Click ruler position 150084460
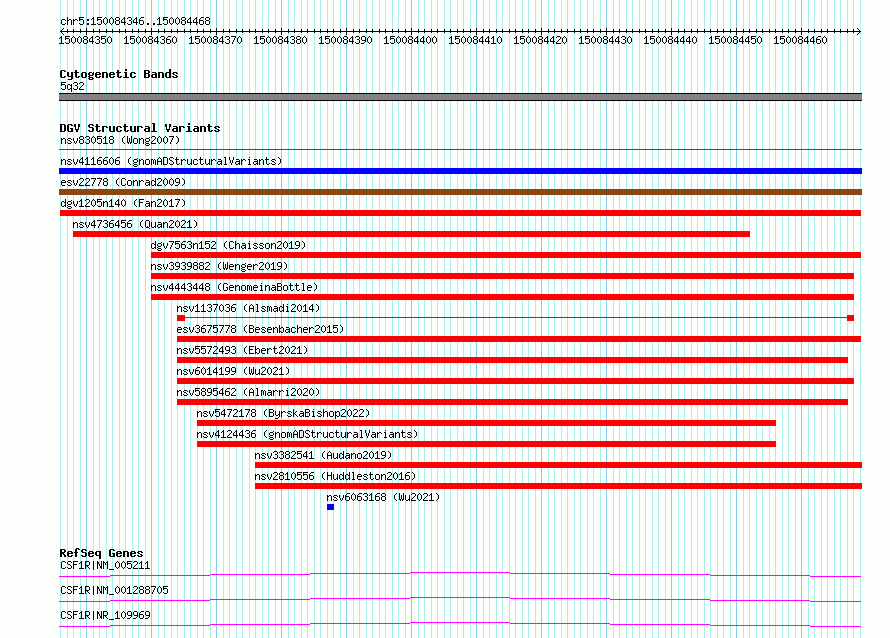The width and height of the screenshot is (890, 638). point(800,40)
